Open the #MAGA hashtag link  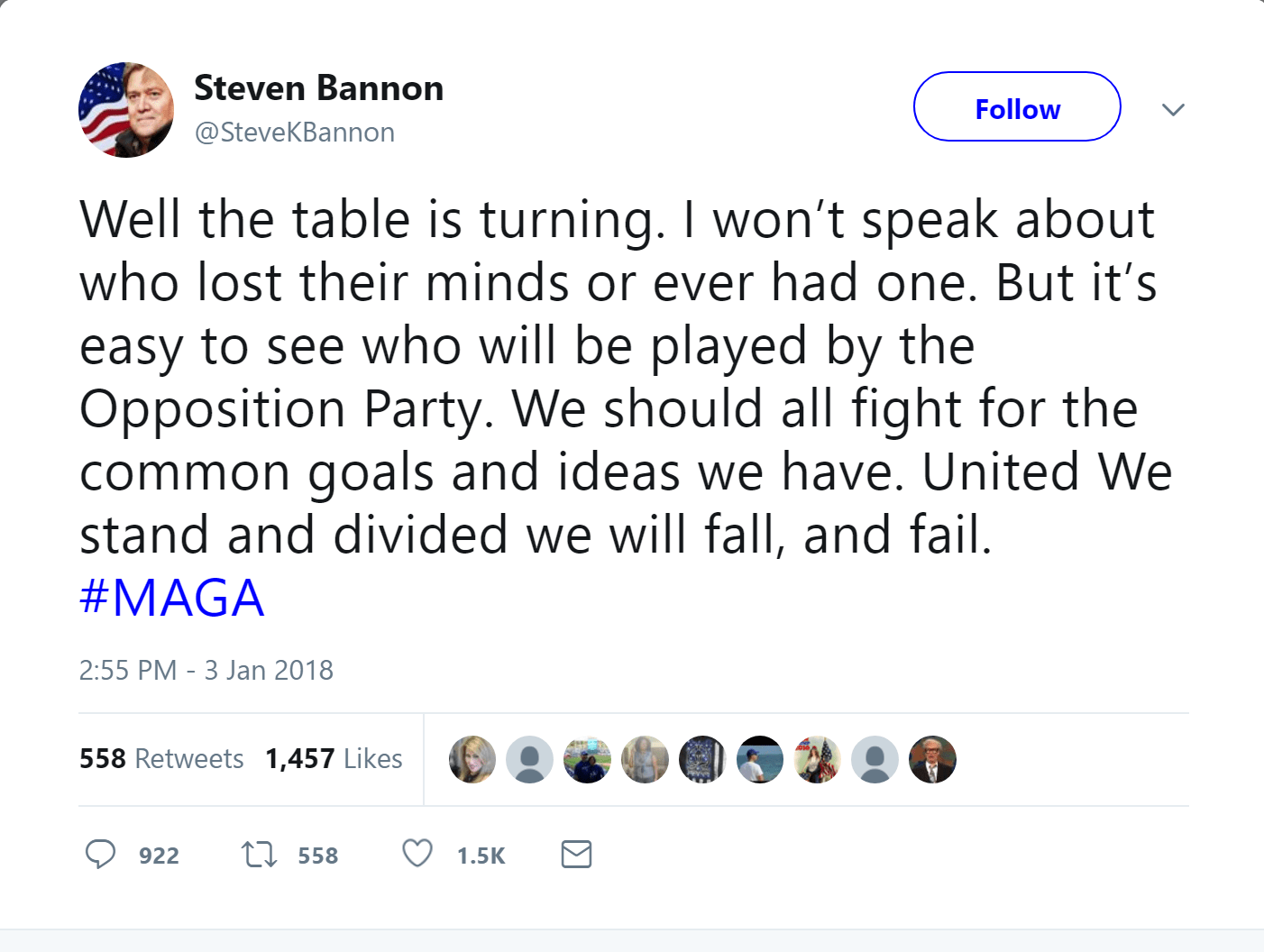[x=170, y=596]
